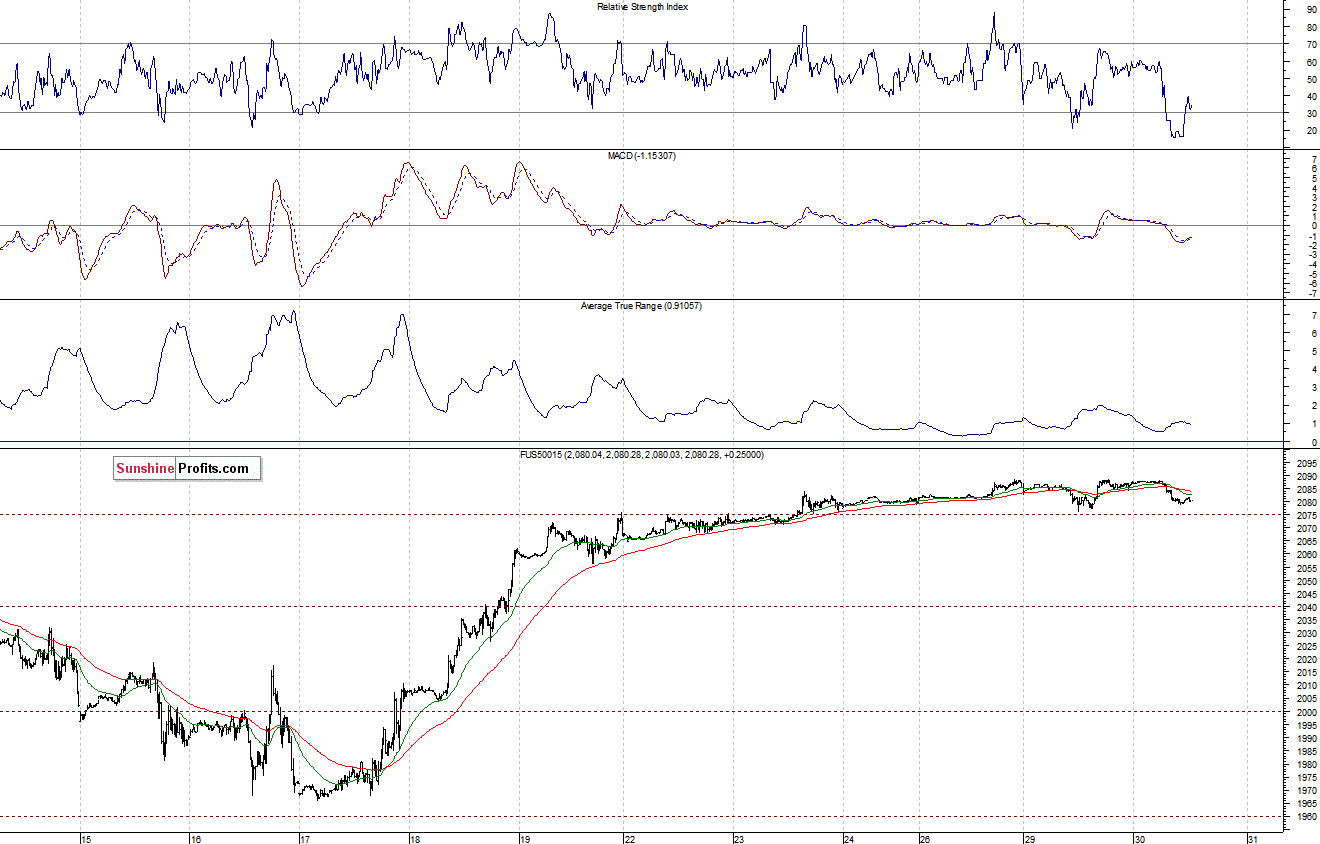Image resolution: width=1320 pixels, height=844 pixels.
Task: Click the MACD (-1.15307) panel title
Action: [x=642, y=156]
